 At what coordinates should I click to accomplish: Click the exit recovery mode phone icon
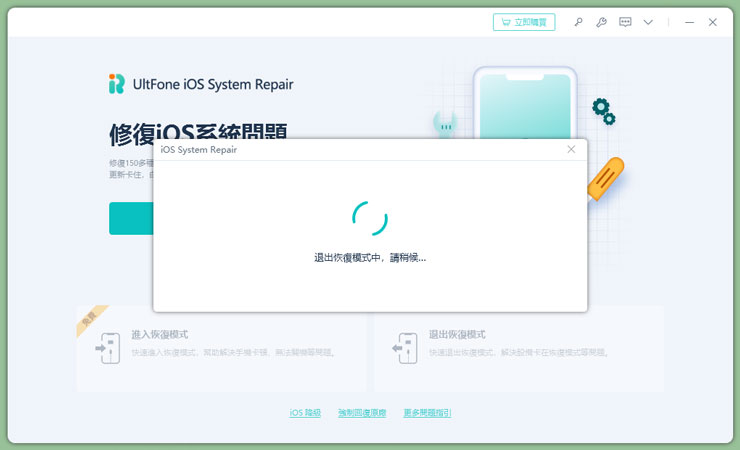[405, 348]
